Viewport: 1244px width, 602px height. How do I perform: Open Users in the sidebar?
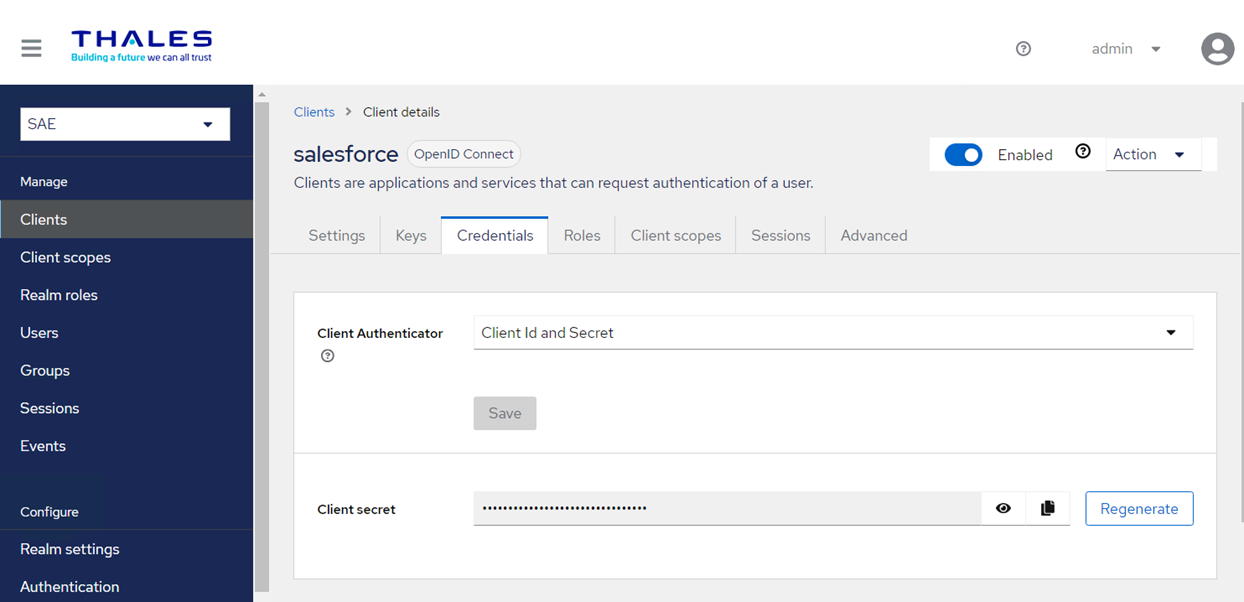click(x=40, y=333)
